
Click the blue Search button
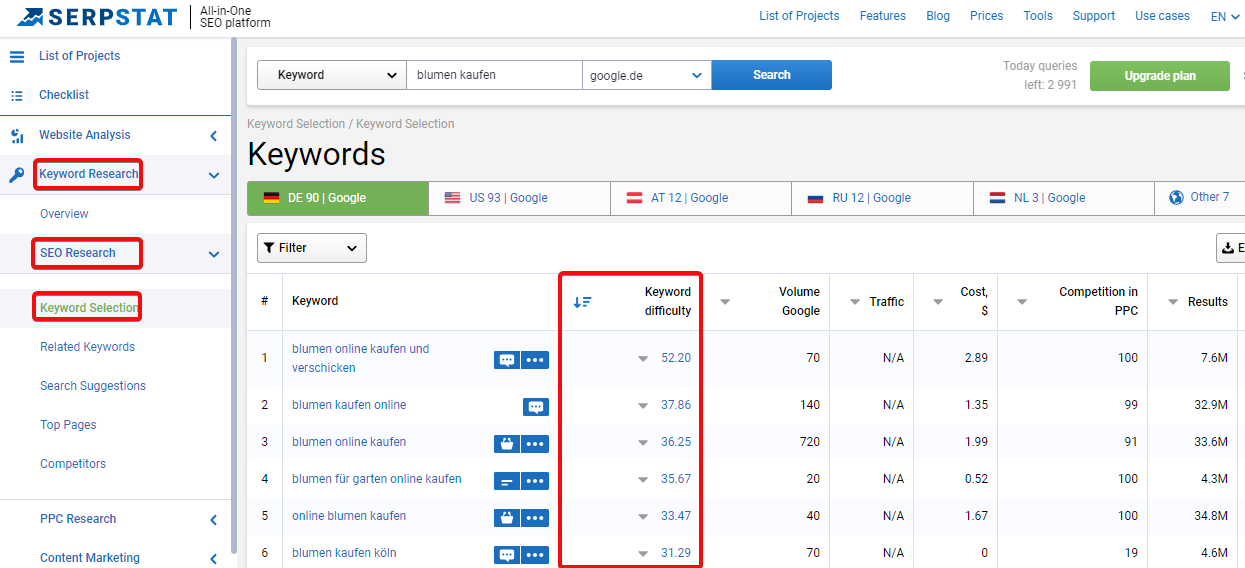click(x=772, y=75)
